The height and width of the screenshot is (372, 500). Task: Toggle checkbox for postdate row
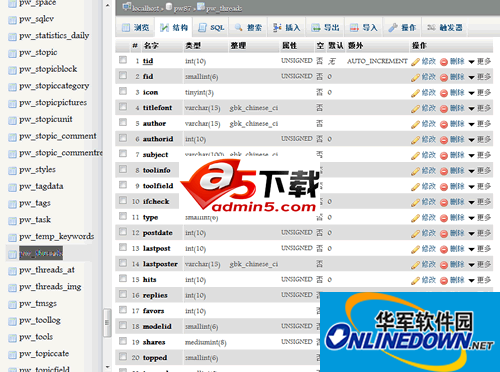coord(123,231)
